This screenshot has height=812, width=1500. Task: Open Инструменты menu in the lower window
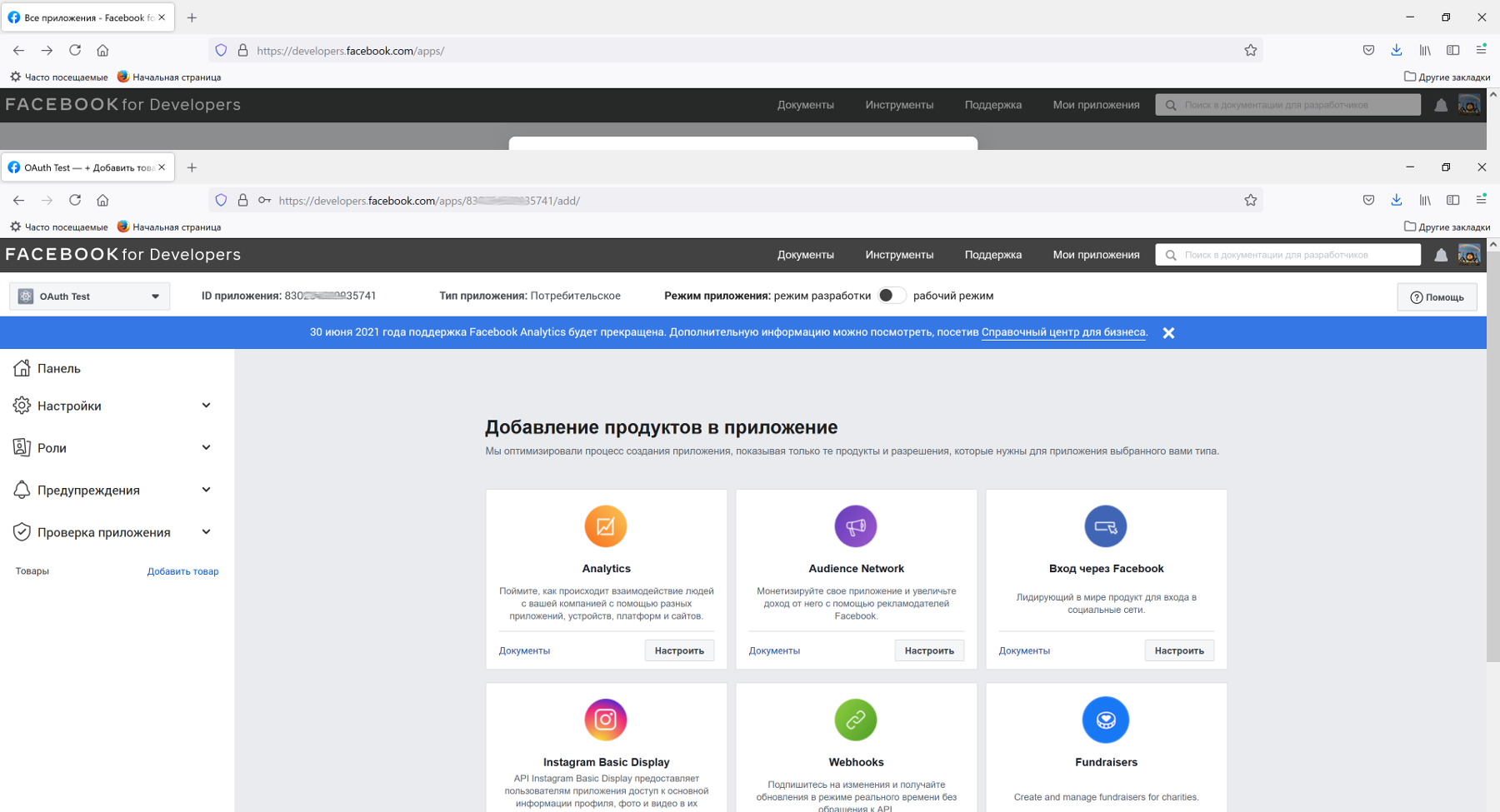point(899,255)
